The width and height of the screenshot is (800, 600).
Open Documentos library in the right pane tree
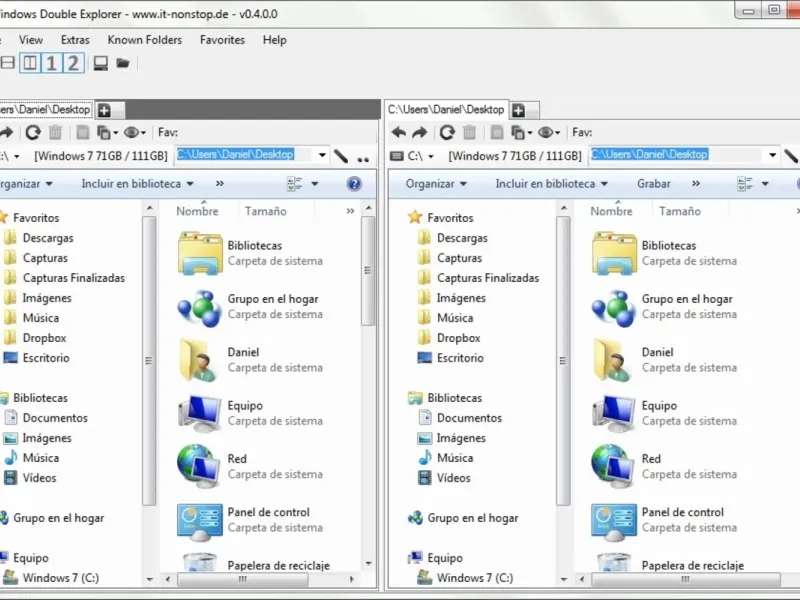coord(469,418)
